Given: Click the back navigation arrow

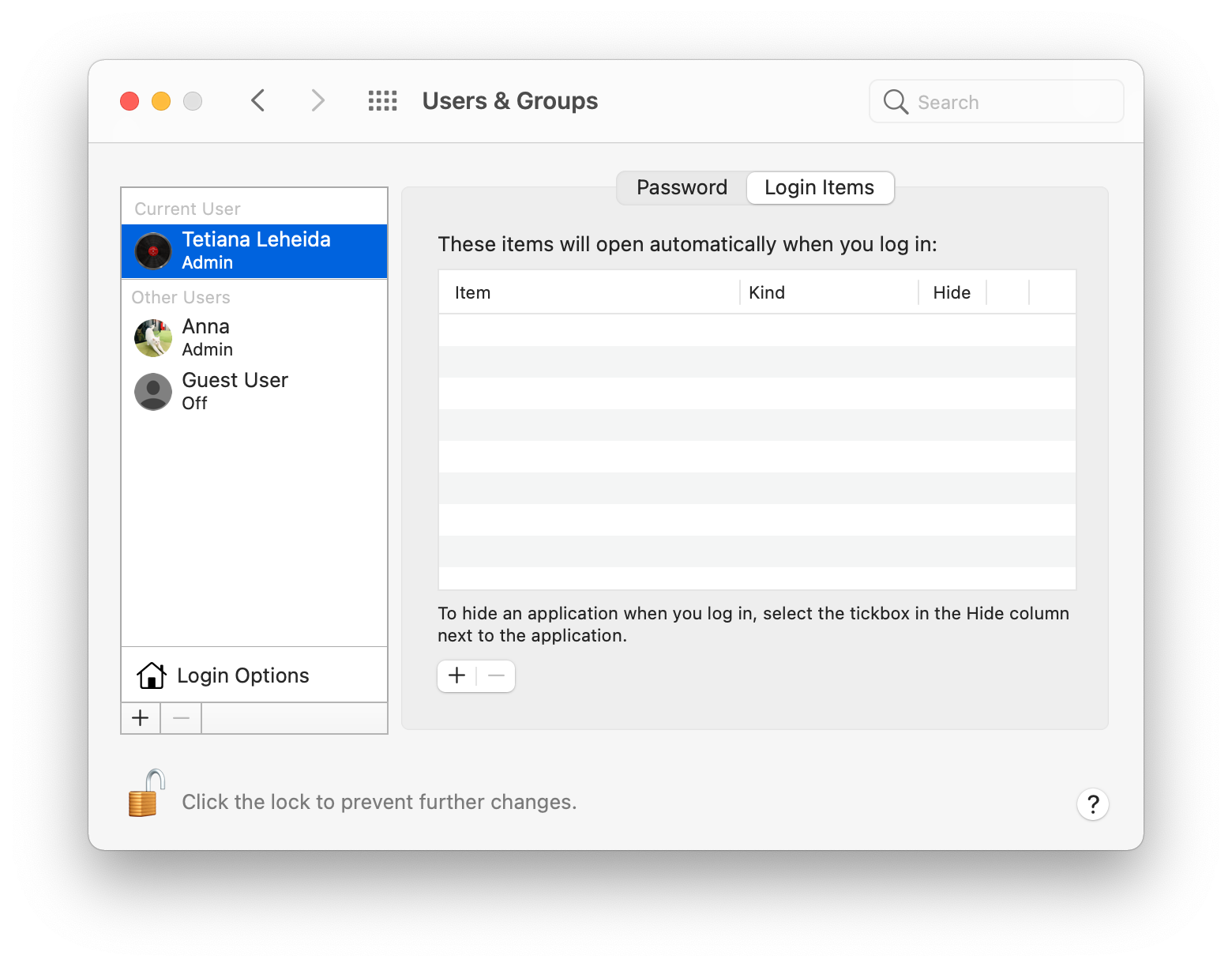Looking at the screenshot, I should pyautogui.click(x=257, y=100).
